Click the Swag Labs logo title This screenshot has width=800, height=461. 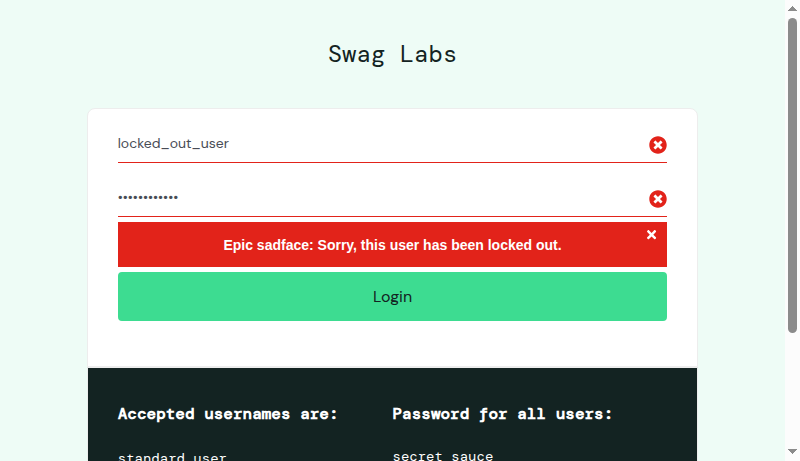[x=392, y=54]
